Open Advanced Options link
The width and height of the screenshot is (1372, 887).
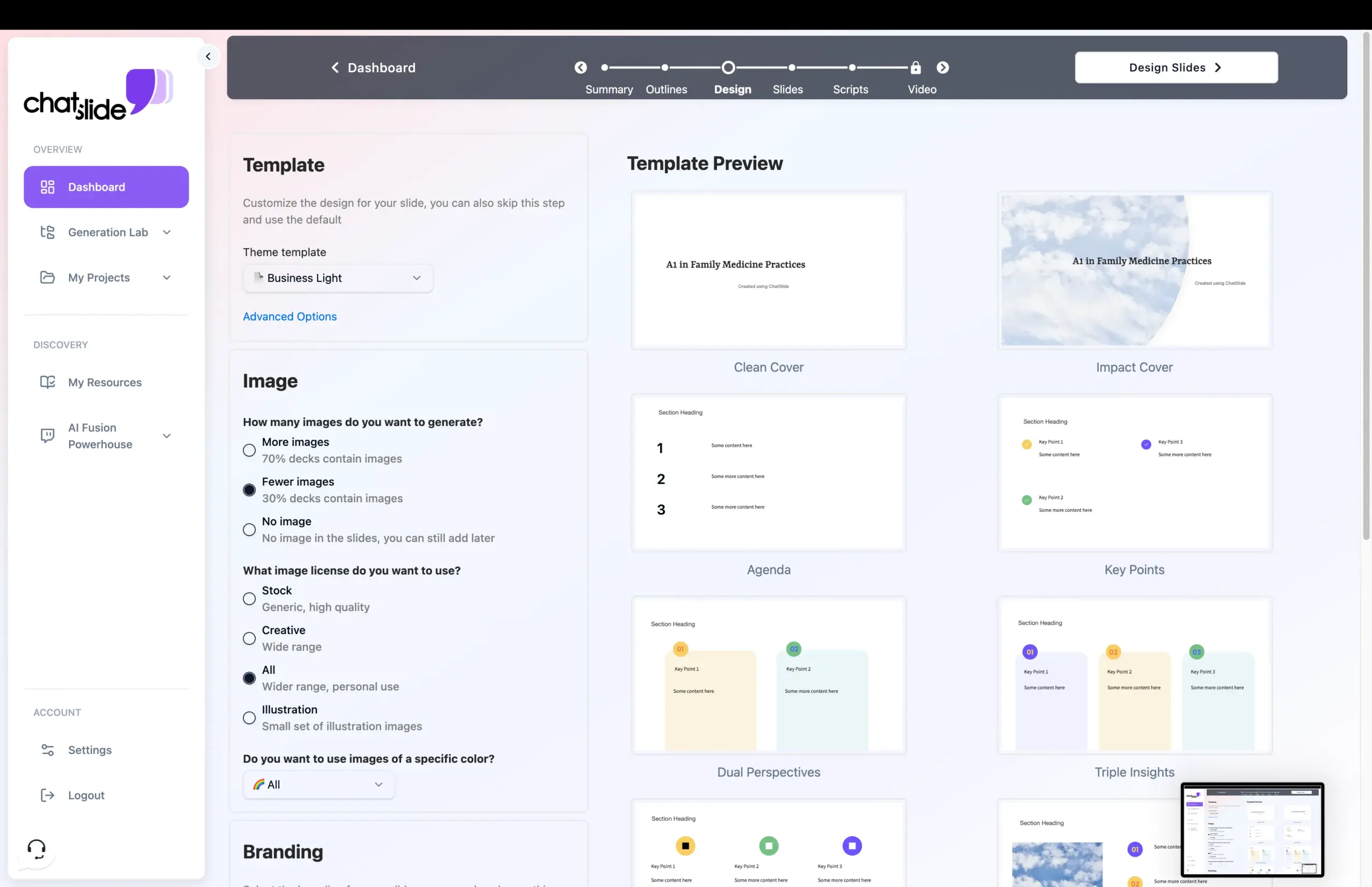click(x=290, y=316)
